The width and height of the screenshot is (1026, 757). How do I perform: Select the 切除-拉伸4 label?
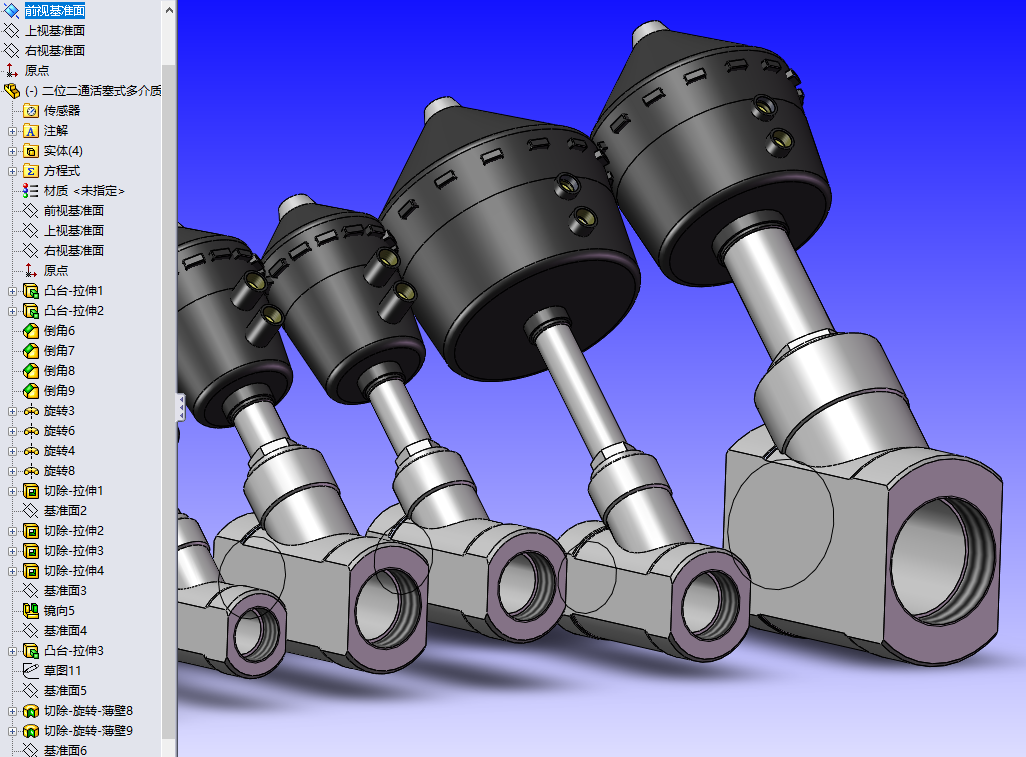73,571
